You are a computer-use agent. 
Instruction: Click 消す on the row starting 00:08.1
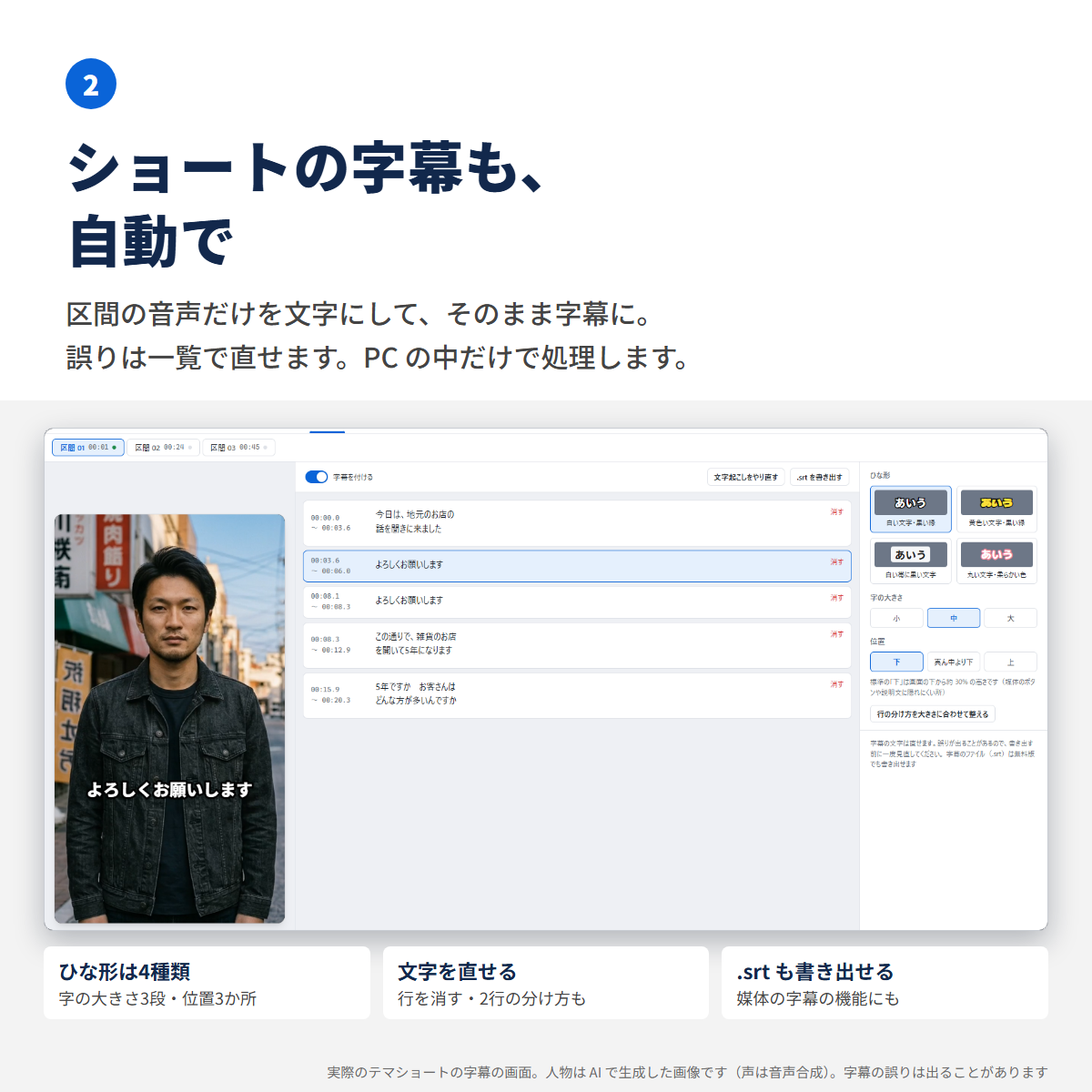pos(837,598)
